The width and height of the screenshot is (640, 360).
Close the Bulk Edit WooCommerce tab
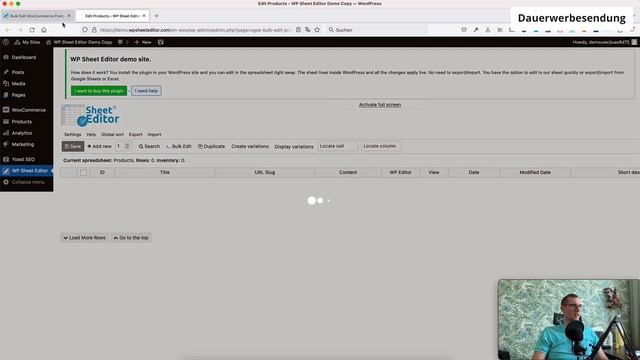click(69, 16)
